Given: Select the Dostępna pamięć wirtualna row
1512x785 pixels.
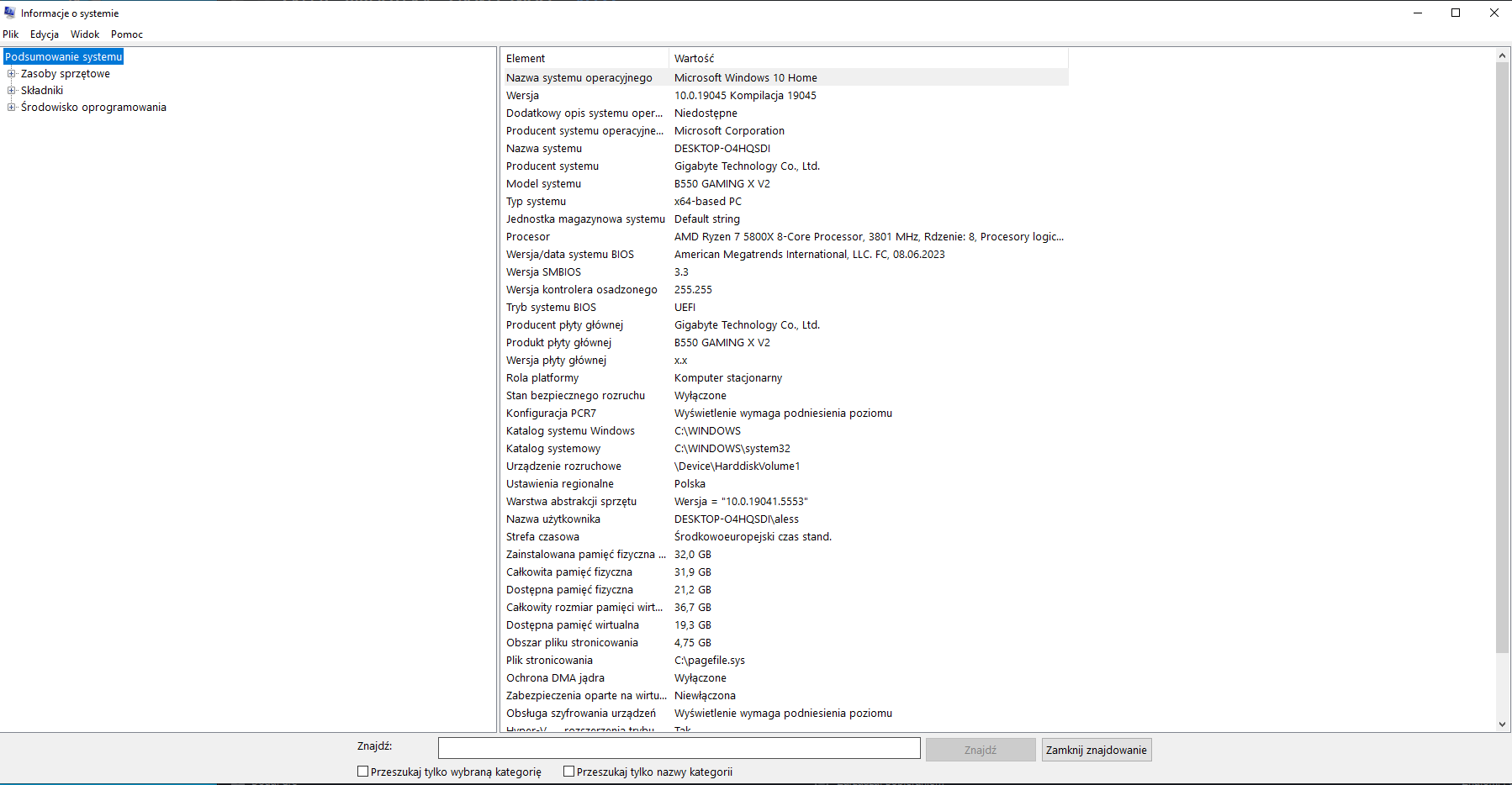Looking at the screenshot, I should click(785, 624).
